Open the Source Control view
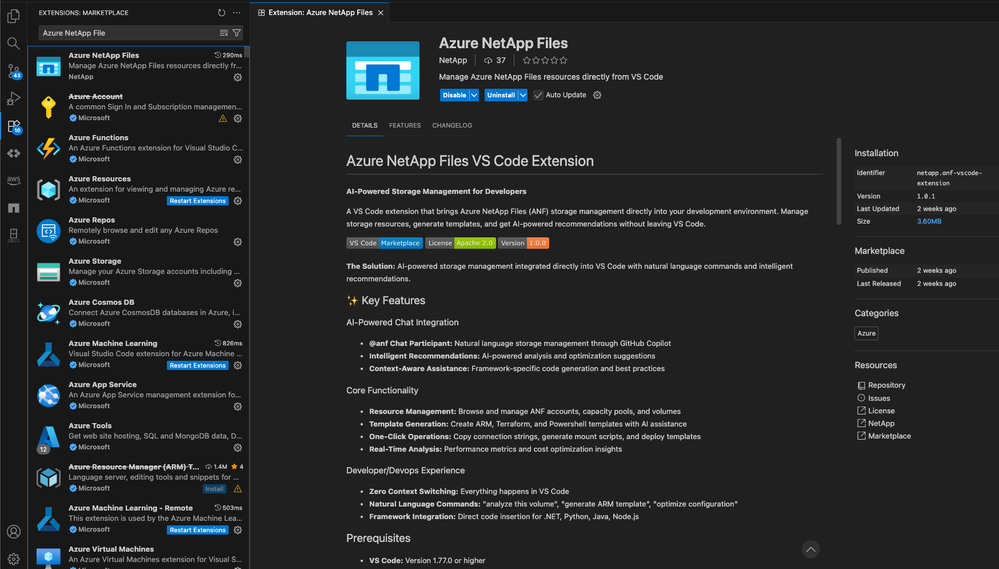Viewport: 999px width, 569px height. point(13,72)
